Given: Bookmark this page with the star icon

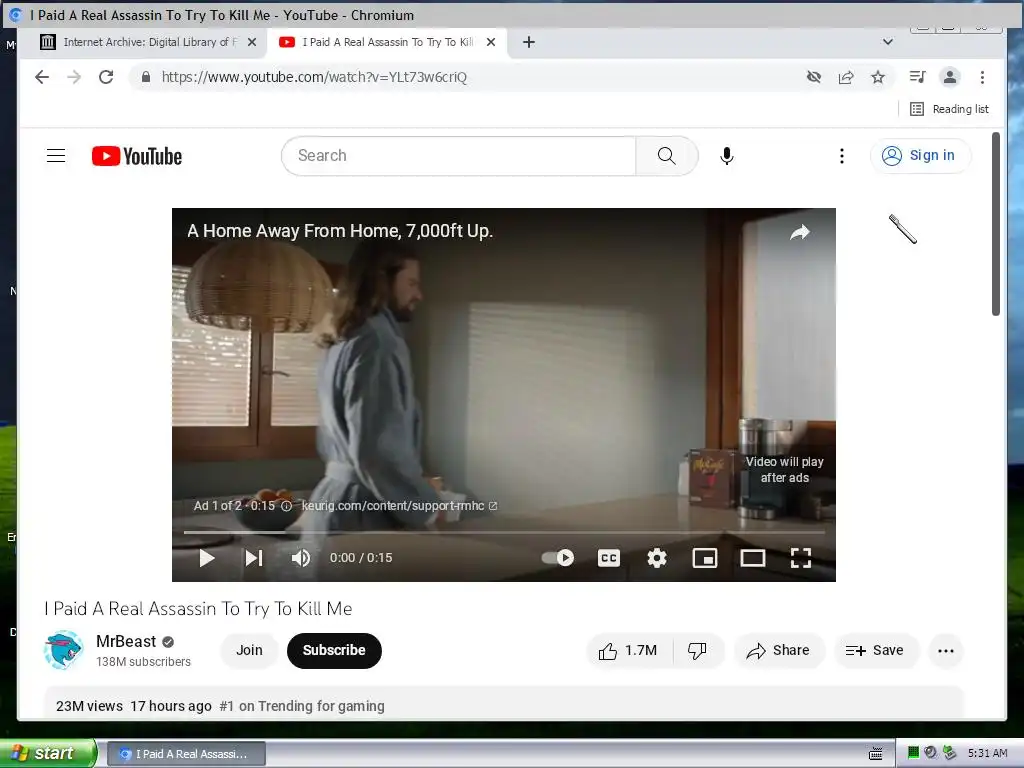Looking at the screenshot, I should click(x=878, y=77).
